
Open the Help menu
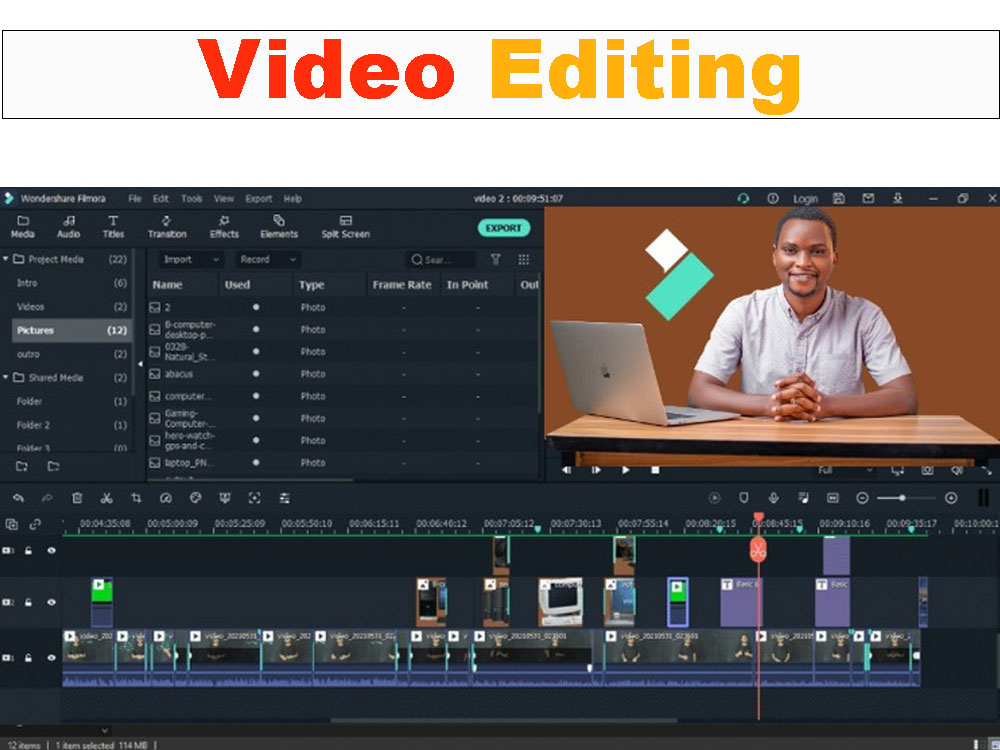point(292,198)
